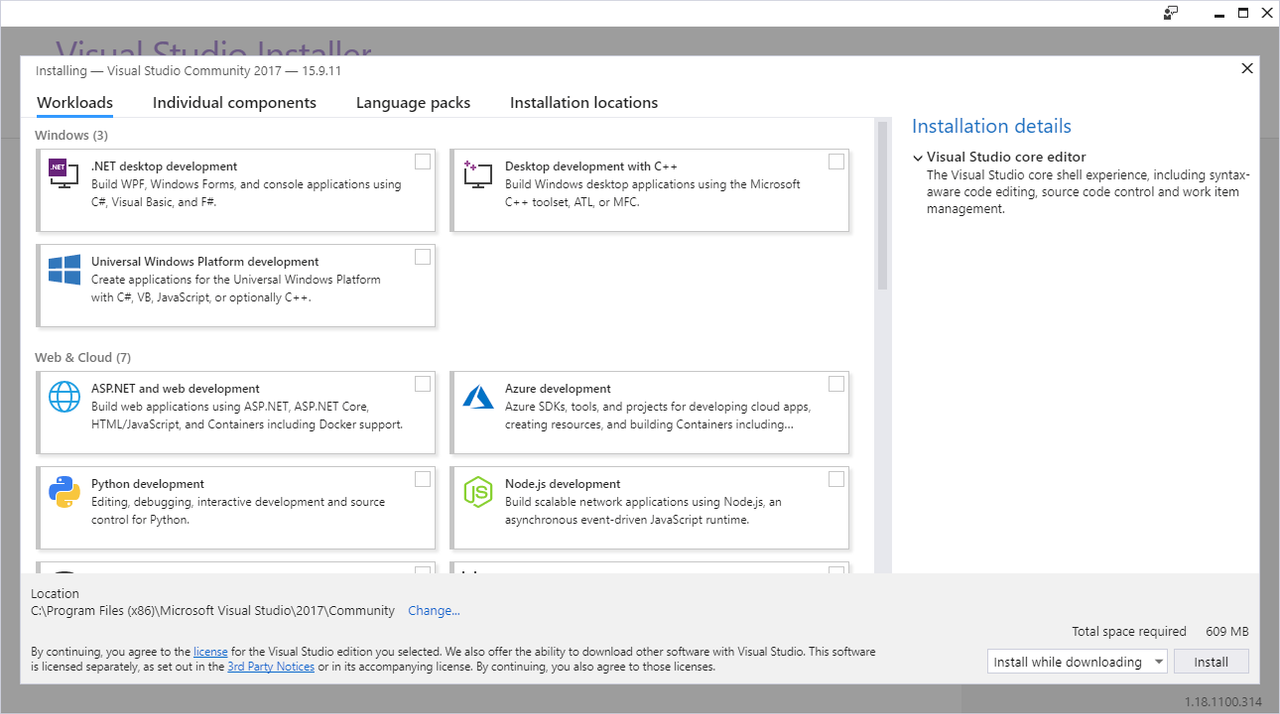Switch to the Workloads tab
This screenshot has height=714, width=1280.
[75, 103]
